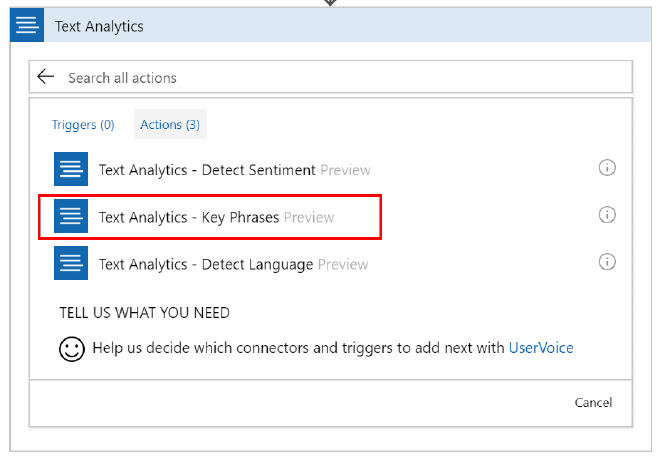Show info for Key Phrases action

click(x=607, y=215)
